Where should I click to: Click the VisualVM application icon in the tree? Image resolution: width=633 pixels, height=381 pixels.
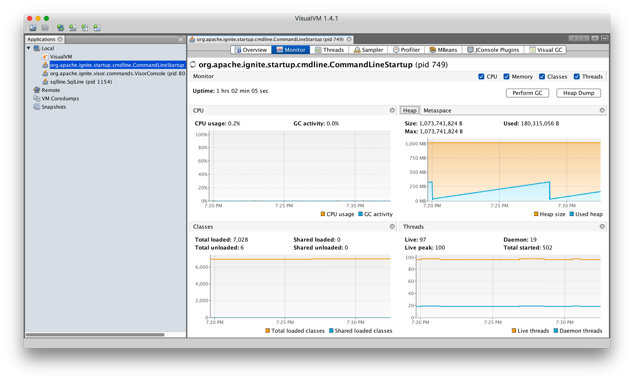click(x=45, y=57)
